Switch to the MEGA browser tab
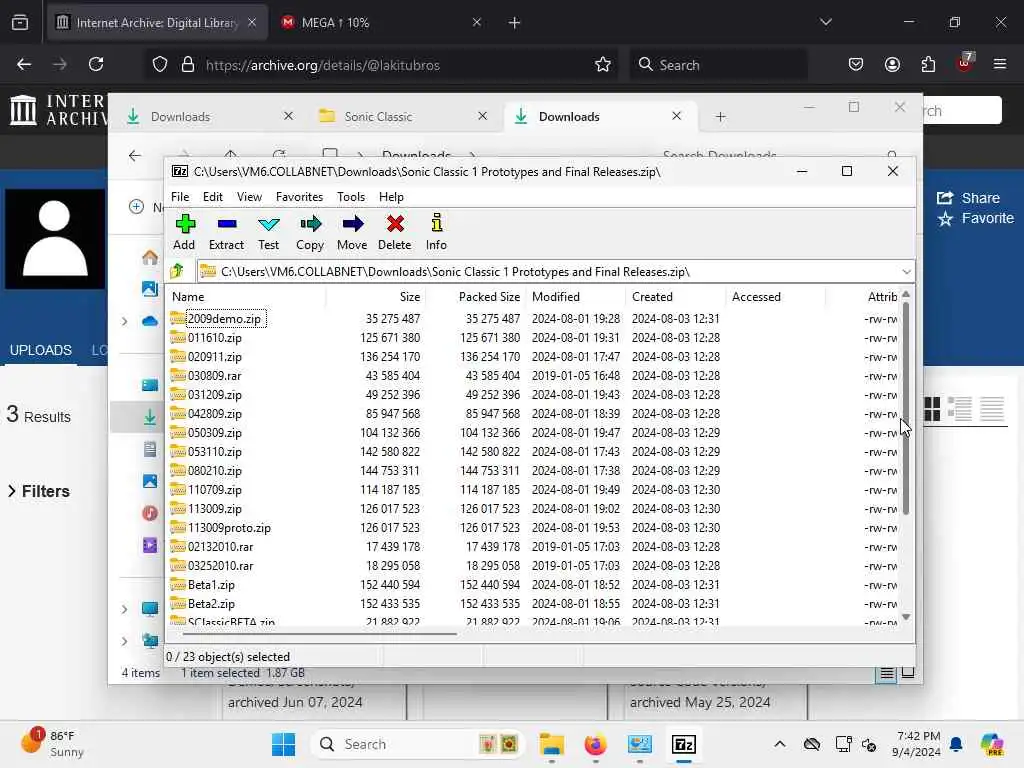The height and width of the screenshot is (768, 1024). click(x=382, y=23)
